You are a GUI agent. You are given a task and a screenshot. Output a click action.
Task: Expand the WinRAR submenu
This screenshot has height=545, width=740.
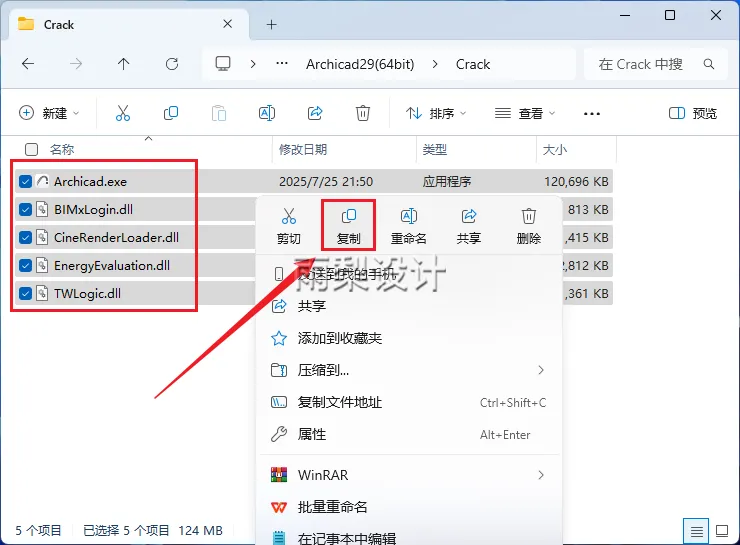[x=541, y=475]
